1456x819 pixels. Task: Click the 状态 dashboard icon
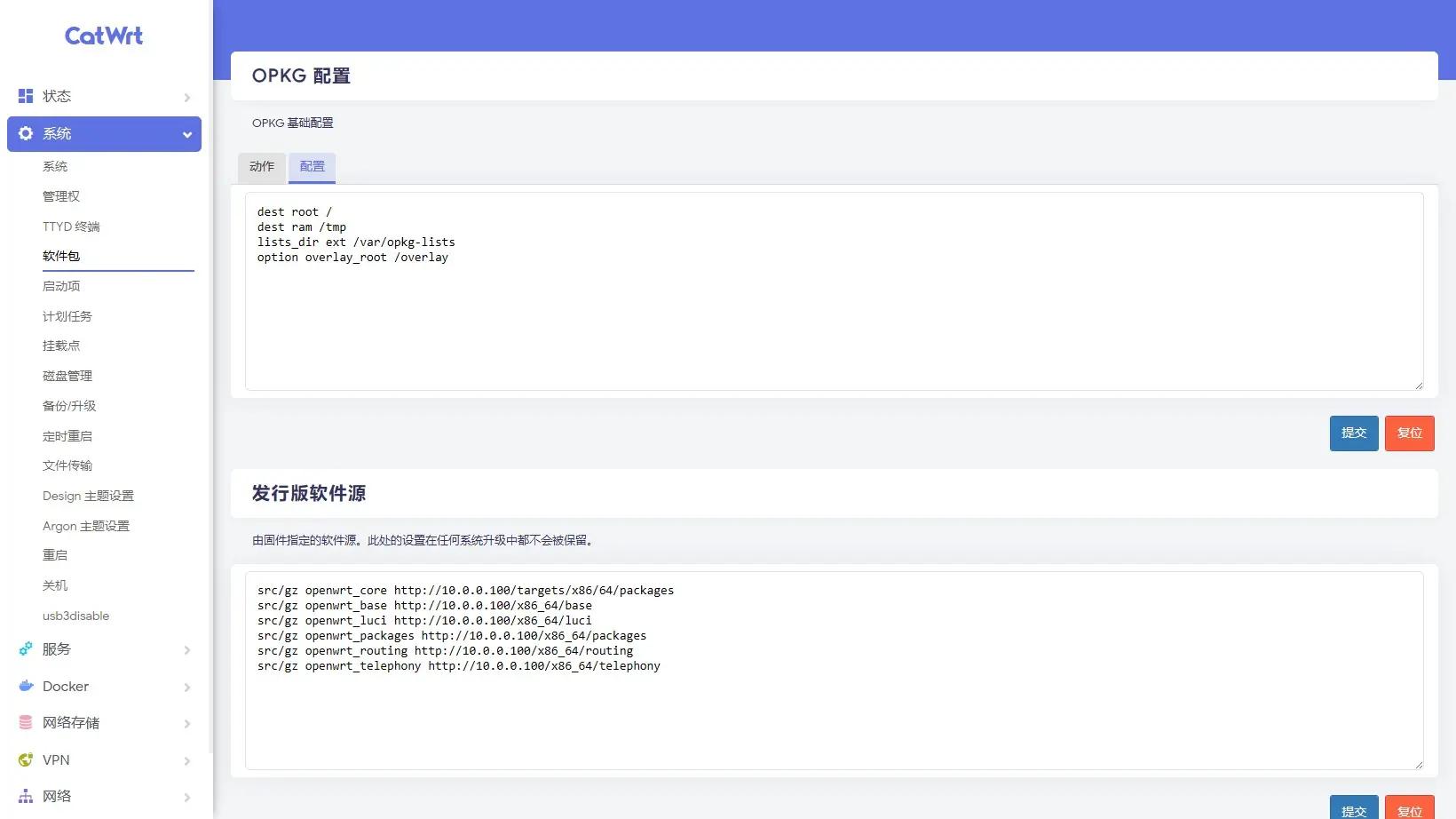coord(26,96)
